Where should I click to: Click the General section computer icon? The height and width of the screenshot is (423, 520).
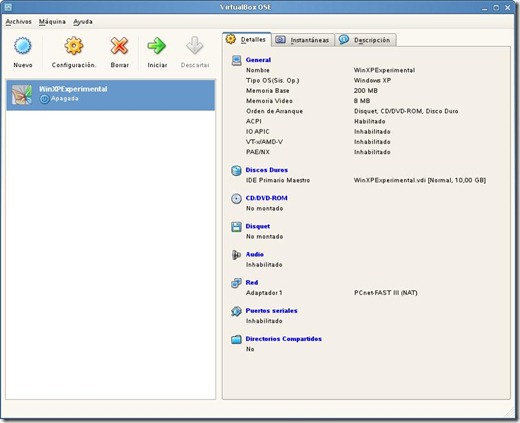[x=236, y=60]
